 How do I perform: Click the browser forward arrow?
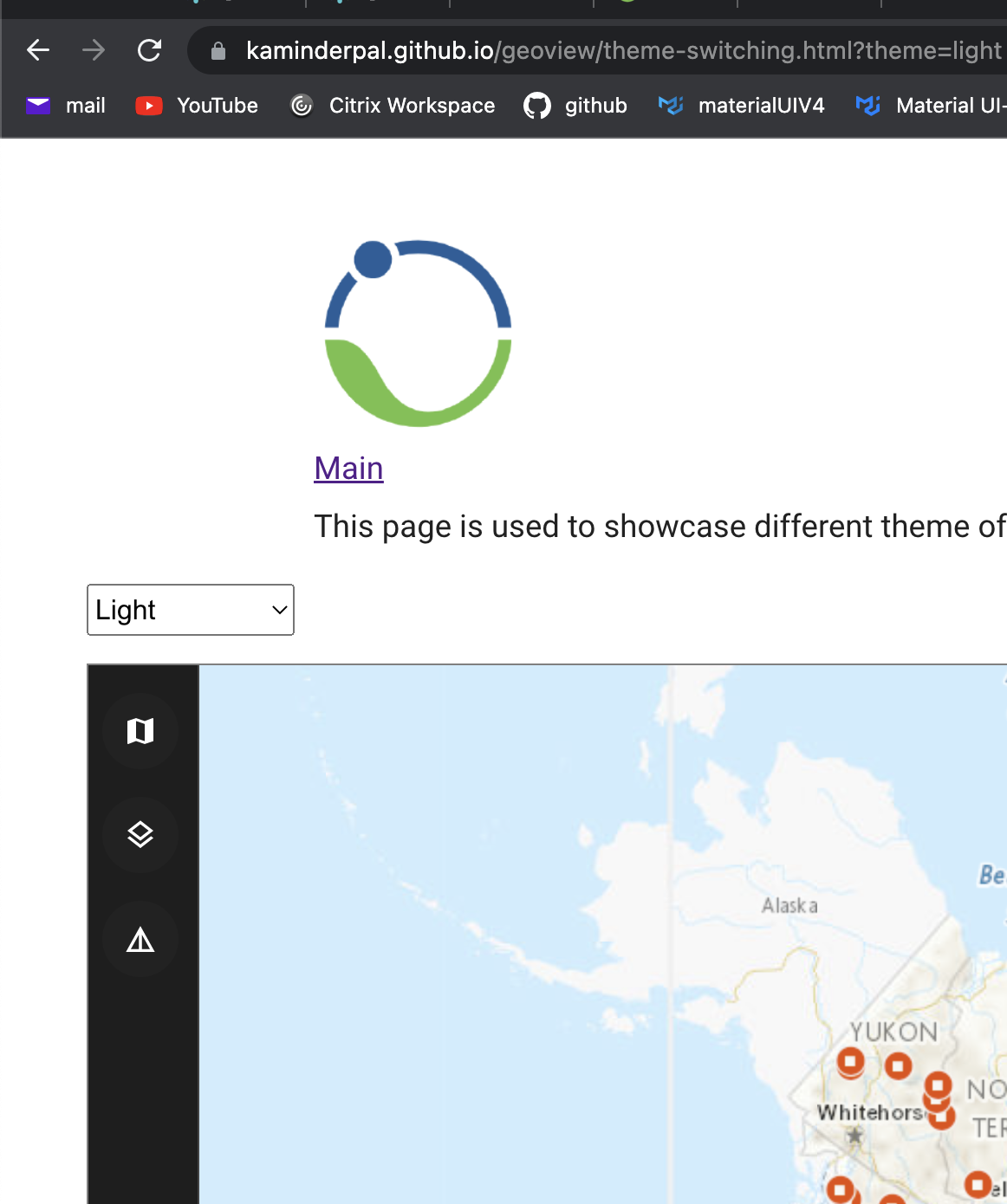pos(93,49)
